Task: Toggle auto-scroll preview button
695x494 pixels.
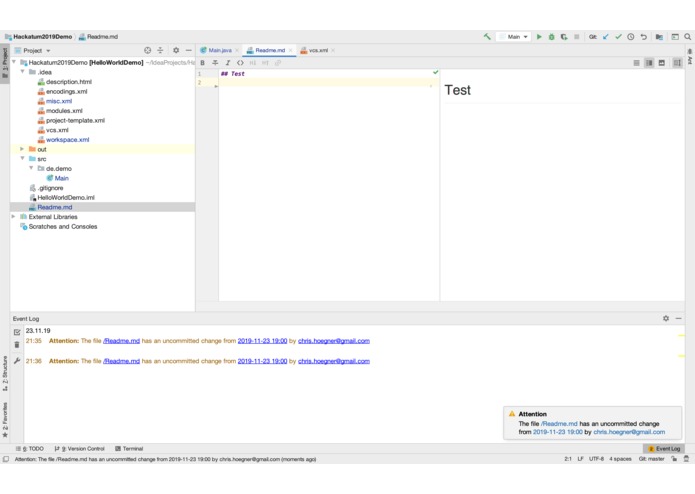Action: click(x=677, y=63)
